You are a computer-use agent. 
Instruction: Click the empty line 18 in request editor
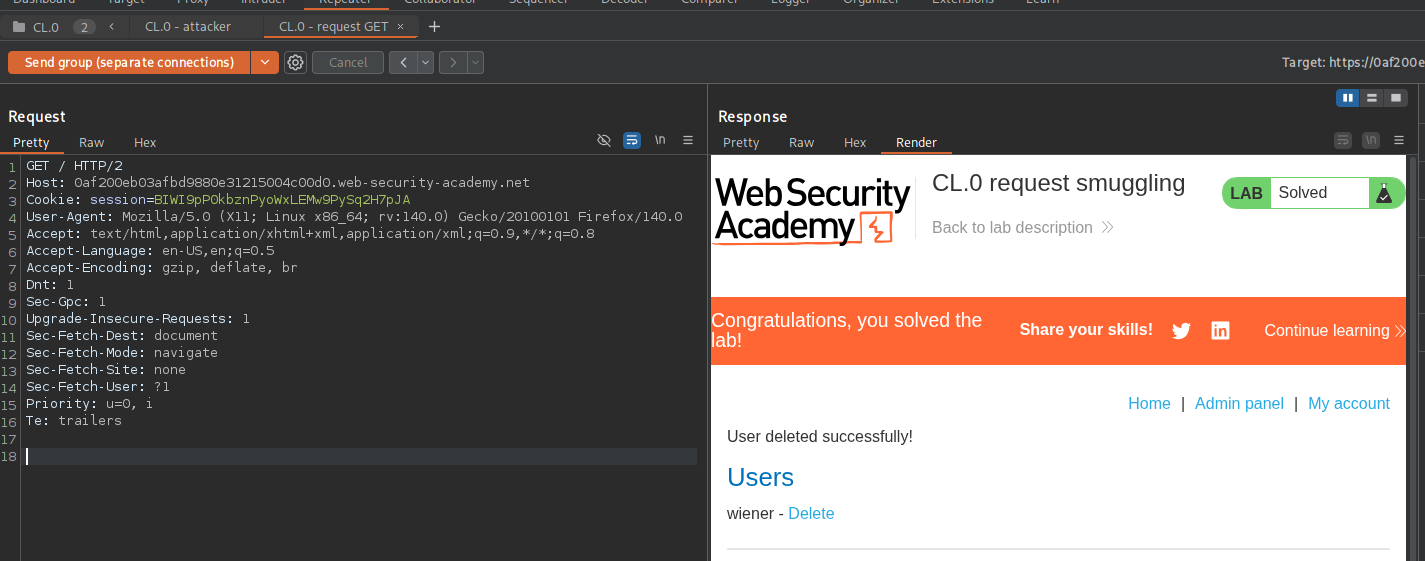point(360,457)
